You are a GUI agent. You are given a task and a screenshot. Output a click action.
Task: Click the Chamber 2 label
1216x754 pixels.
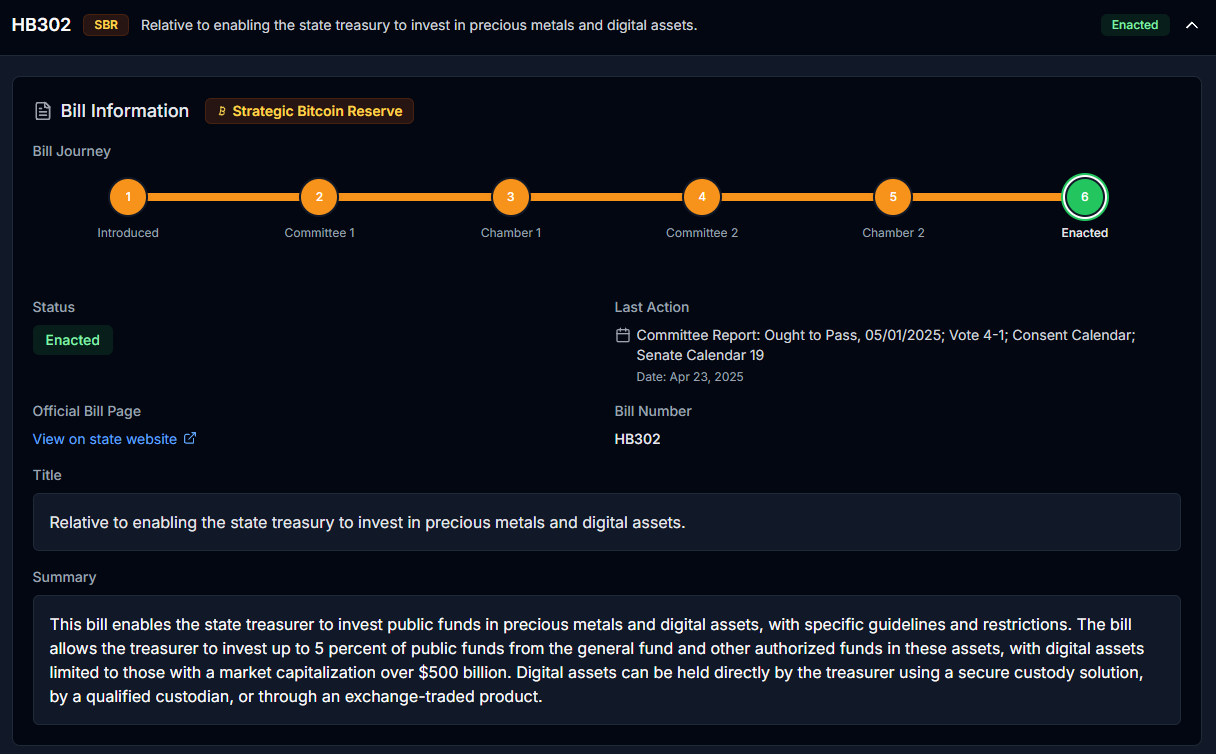893,233
